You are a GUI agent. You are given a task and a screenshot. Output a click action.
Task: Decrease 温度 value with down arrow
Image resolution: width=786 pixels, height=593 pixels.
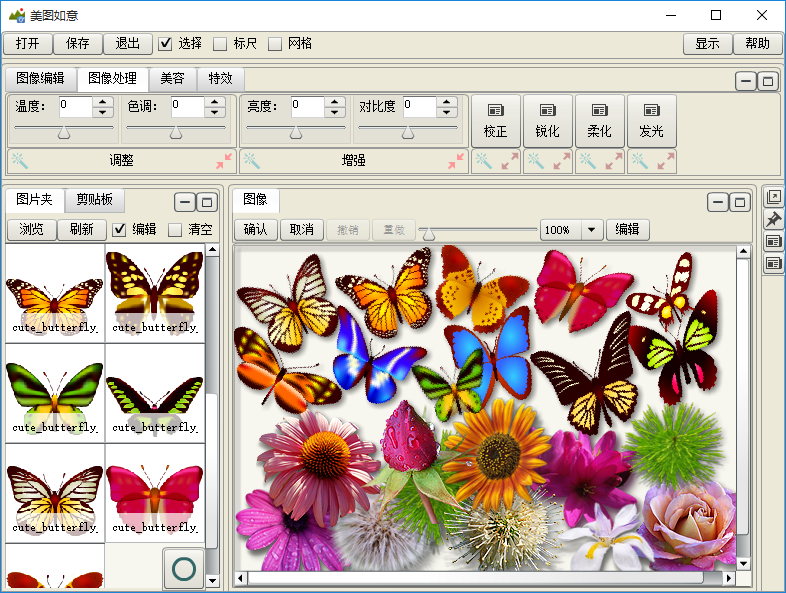coord(103,112)
